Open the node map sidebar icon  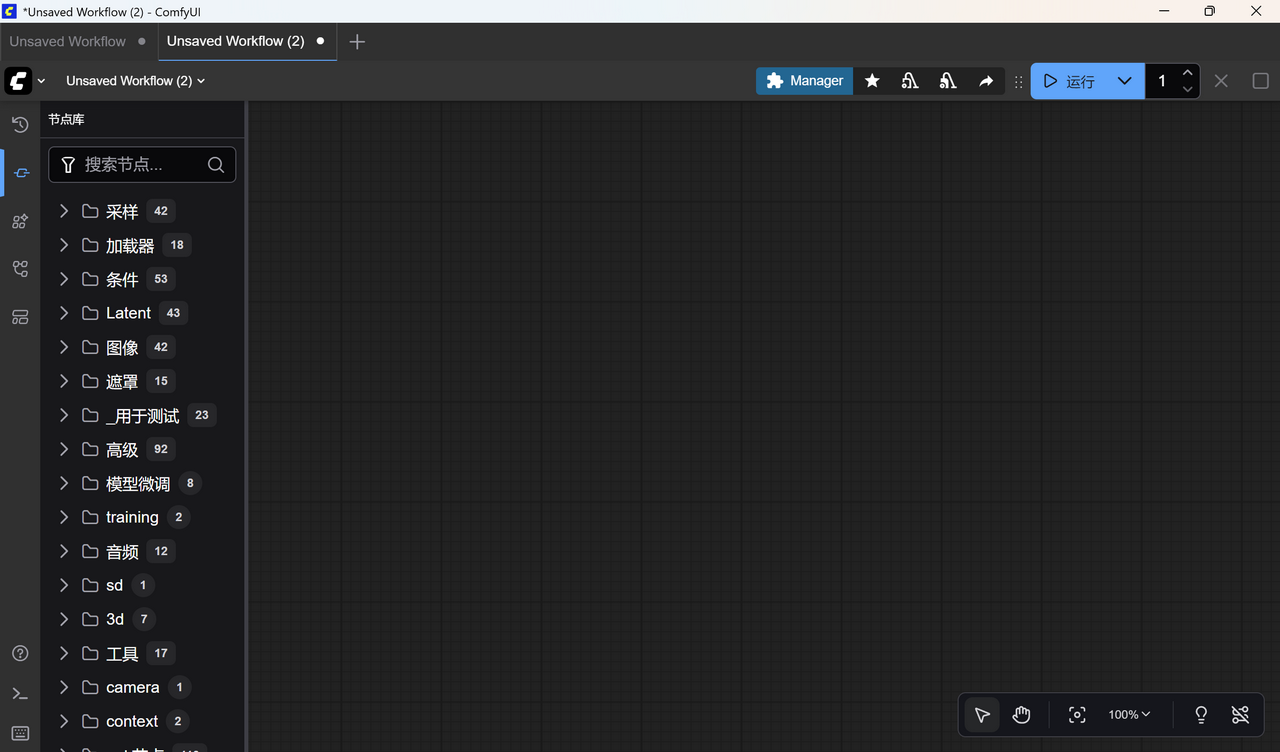pyautogui.click(x=19, y=268)
